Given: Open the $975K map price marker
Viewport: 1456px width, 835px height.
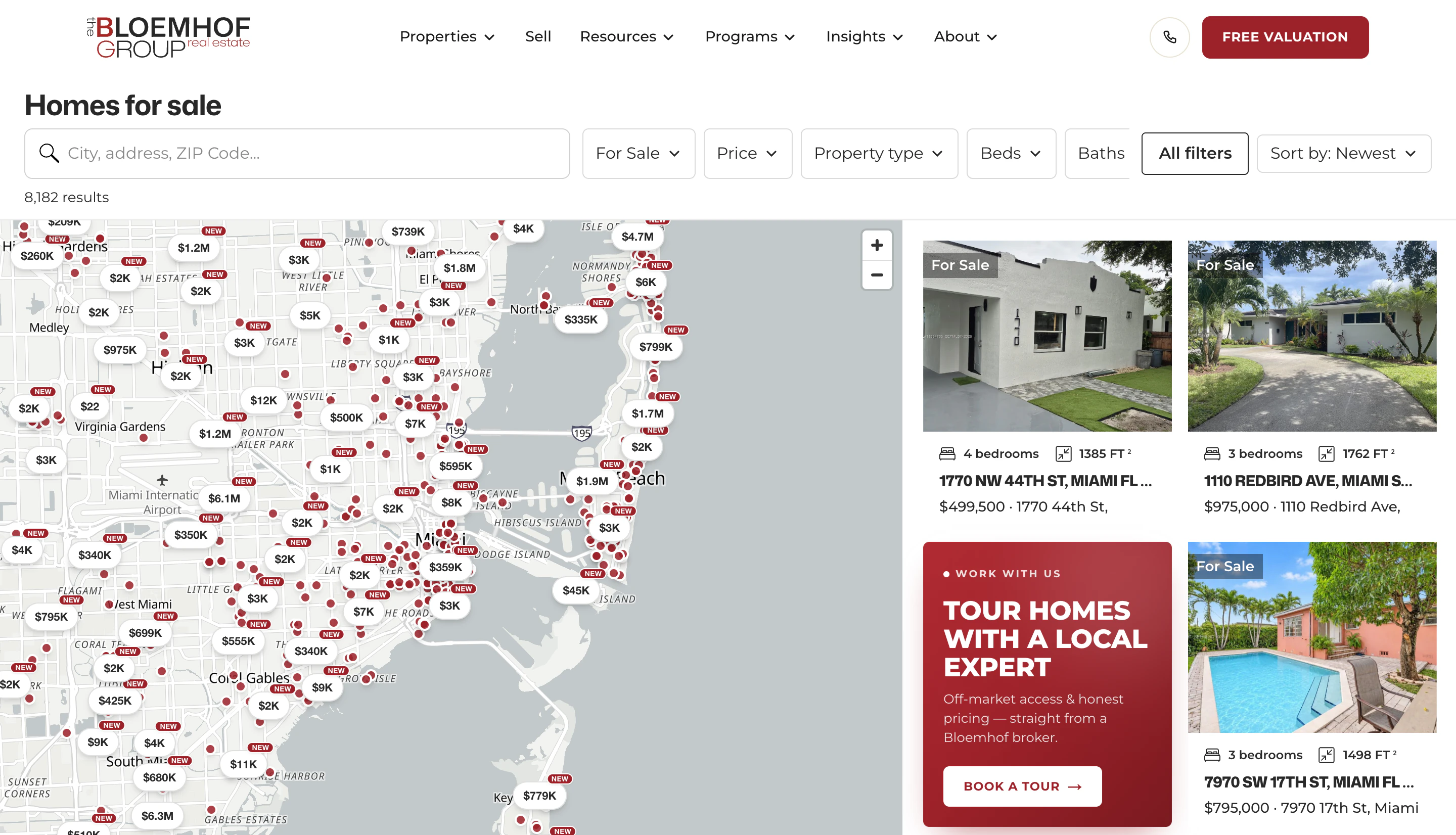Looking at the screenshot, I should pyautogui.click(x=120, y=350).
